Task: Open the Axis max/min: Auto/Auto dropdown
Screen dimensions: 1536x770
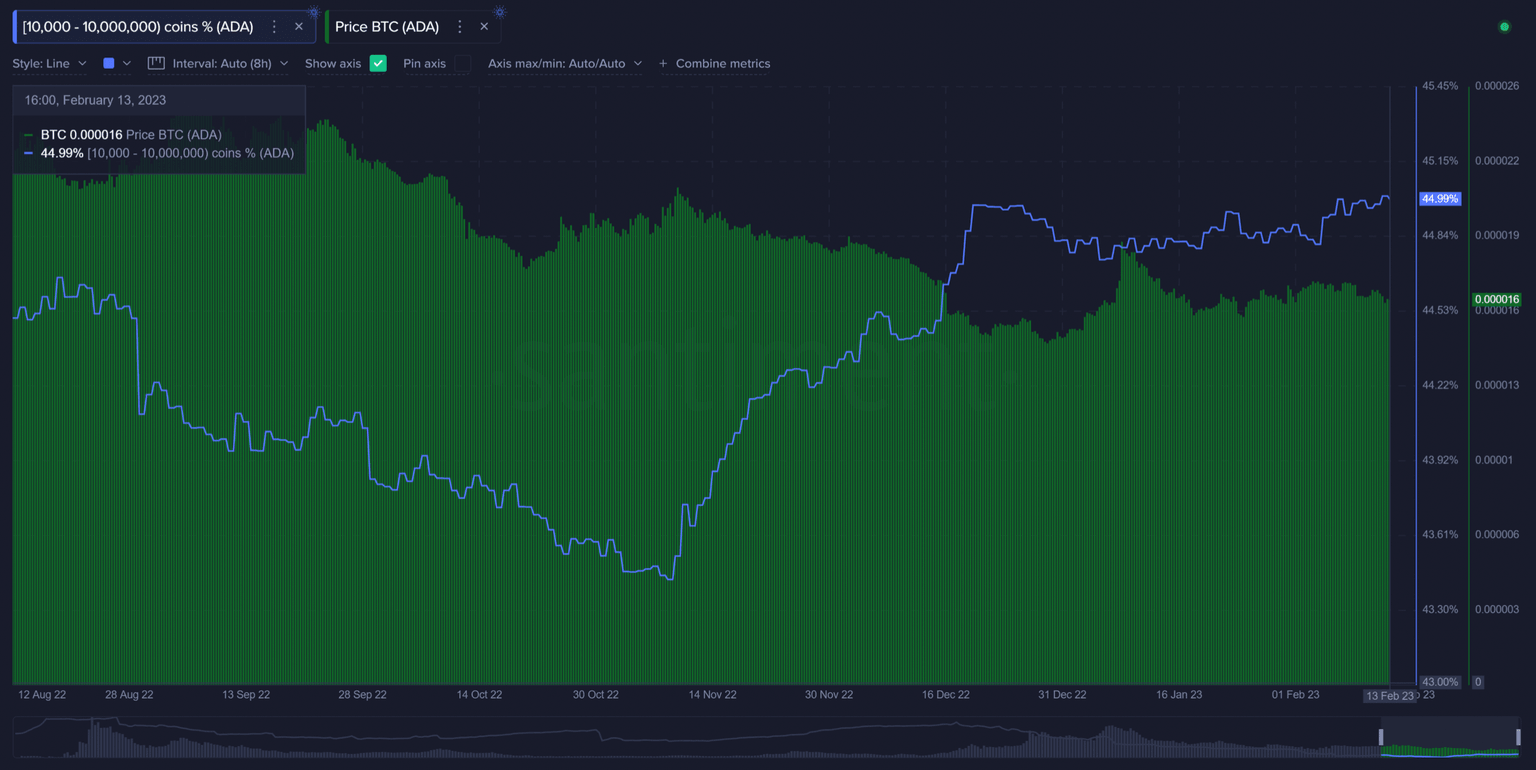Action: coord(565,63)
